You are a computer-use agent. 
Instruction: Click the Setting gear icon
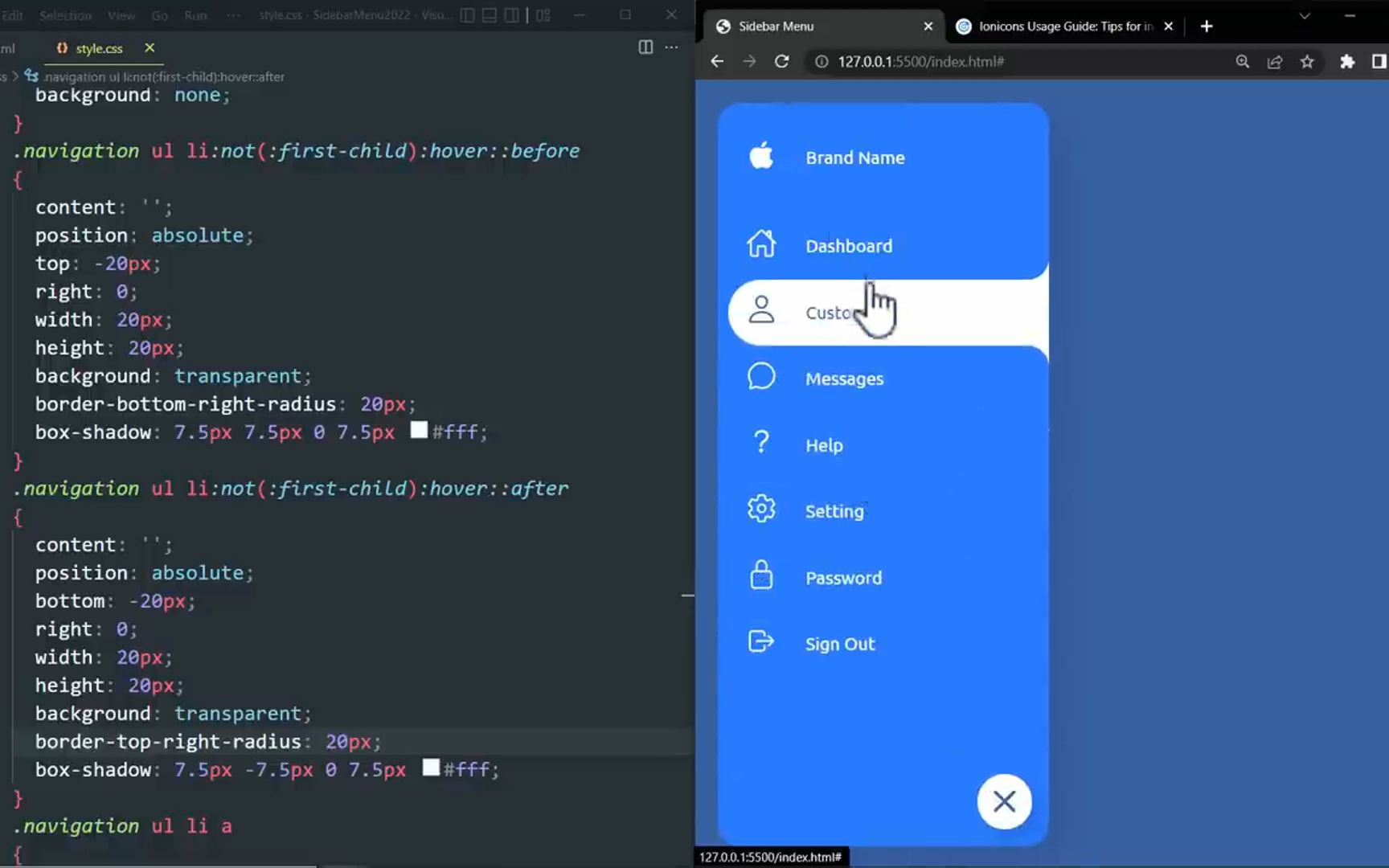click(x=761, y=509)
